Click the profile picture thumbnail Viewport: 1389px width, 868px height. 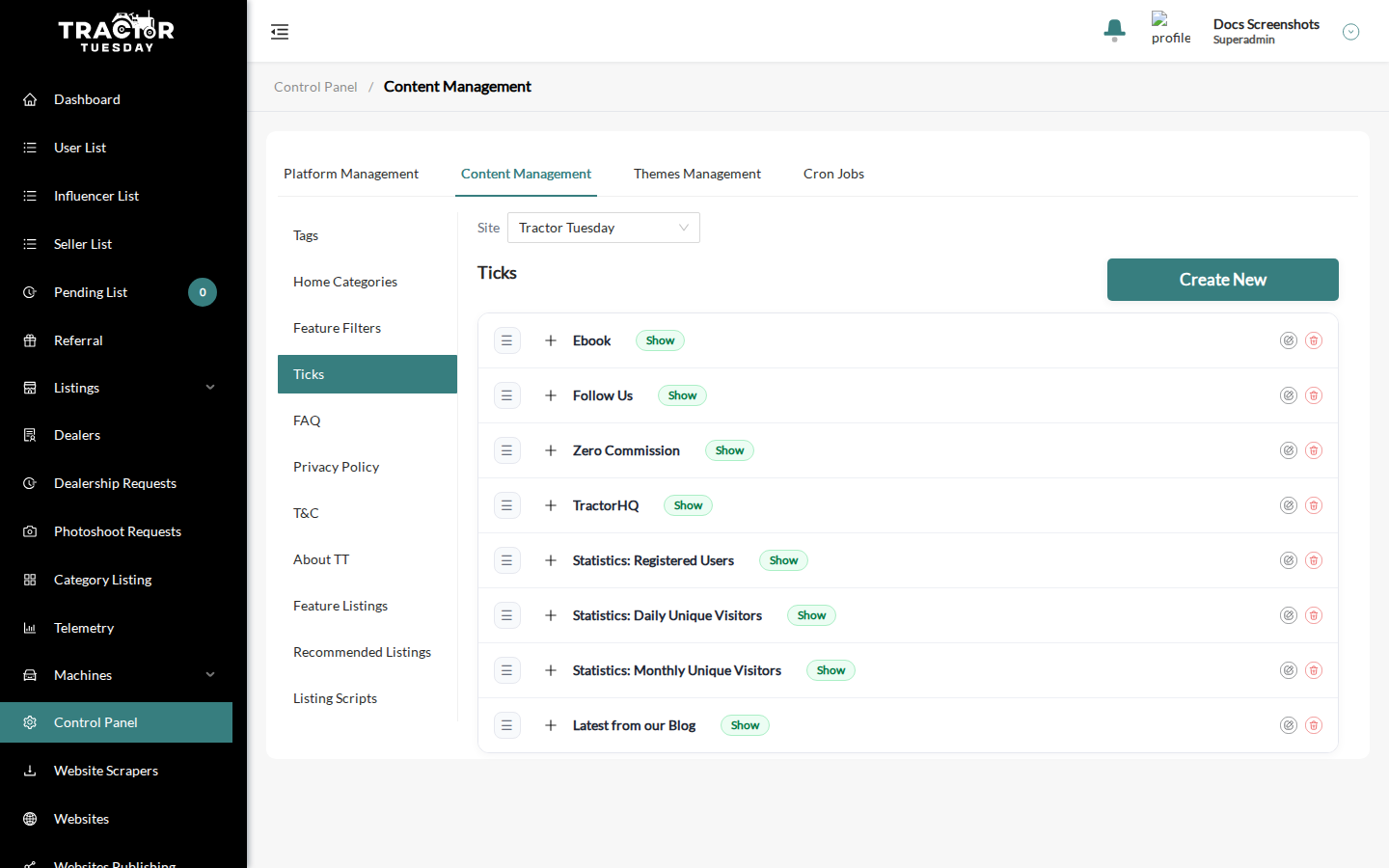click(1171, 29)
